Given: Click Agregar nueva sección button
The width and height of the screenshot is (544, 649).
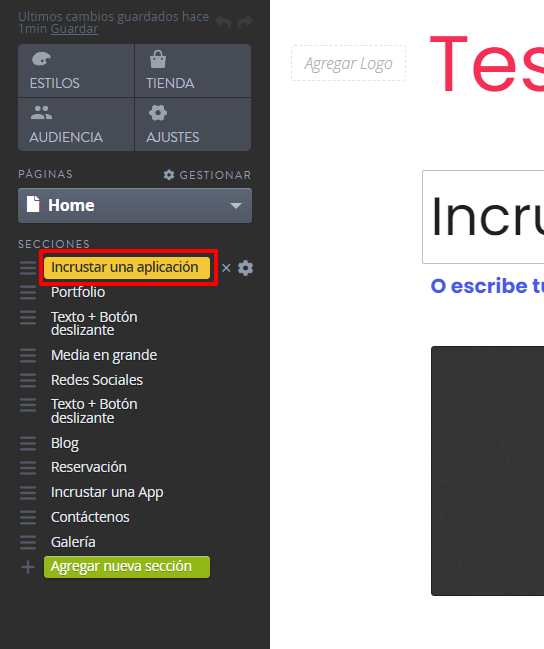Looking at the screenshot, I should point(127,567).
